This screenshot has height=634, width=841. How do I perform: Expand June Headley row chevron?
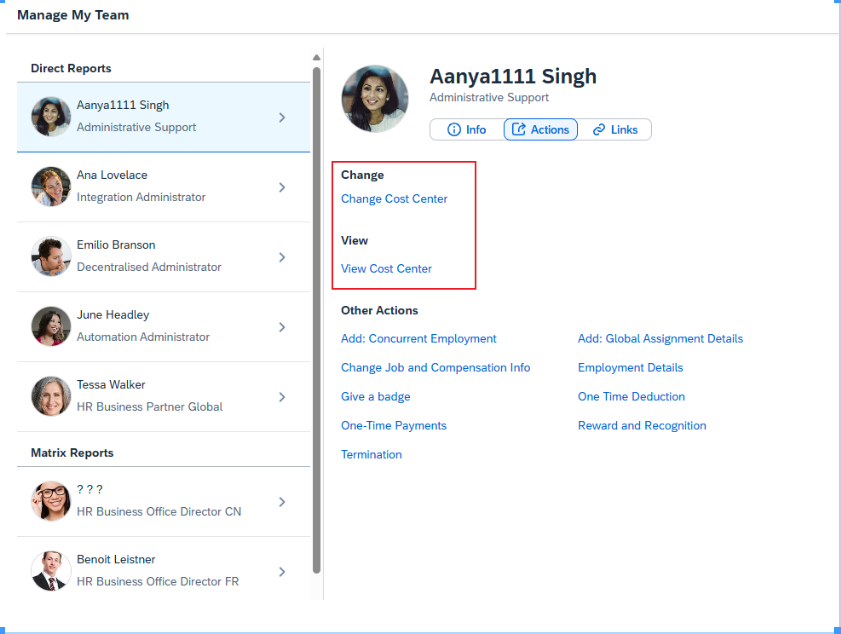point(282,327)
